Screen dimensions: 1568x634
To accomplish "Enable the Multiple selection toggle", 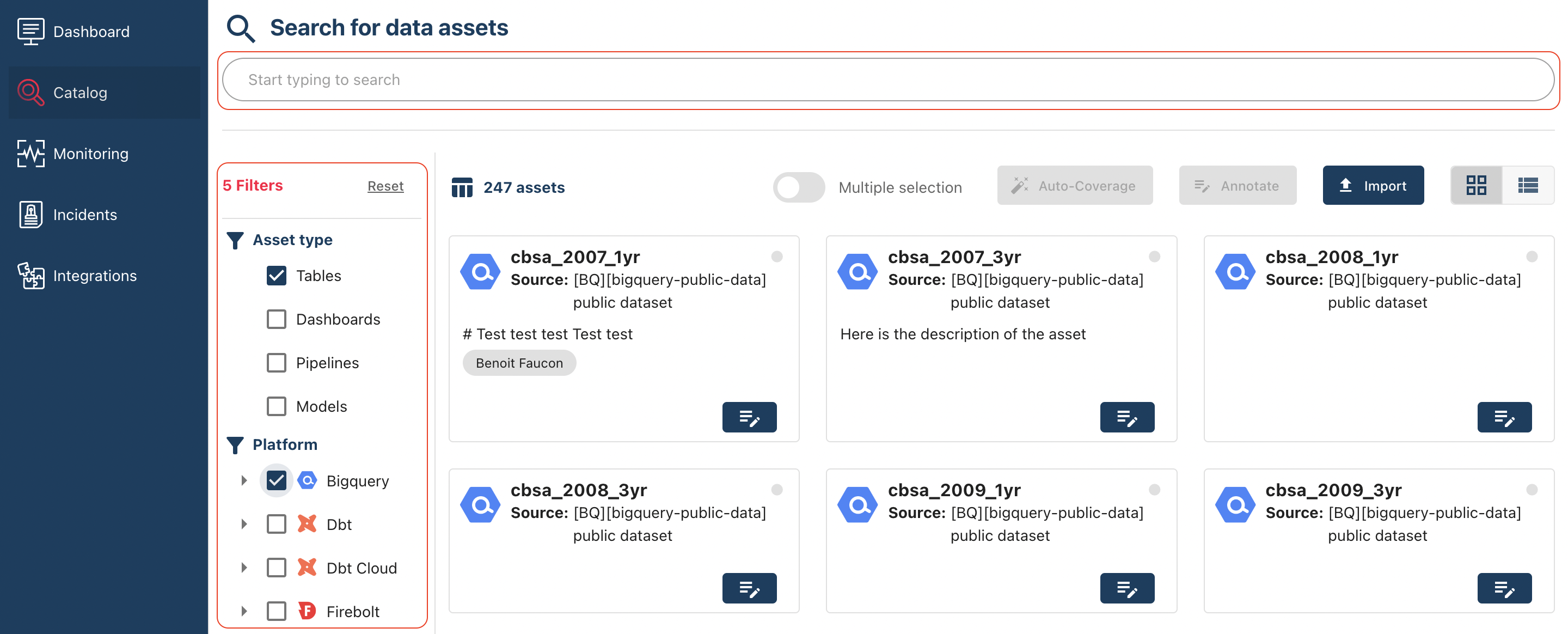I will [798, 187].
